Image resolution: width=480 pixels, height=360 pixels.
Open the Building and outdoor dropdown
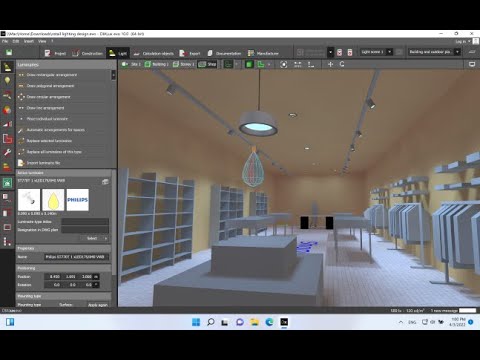coord(435,52)
